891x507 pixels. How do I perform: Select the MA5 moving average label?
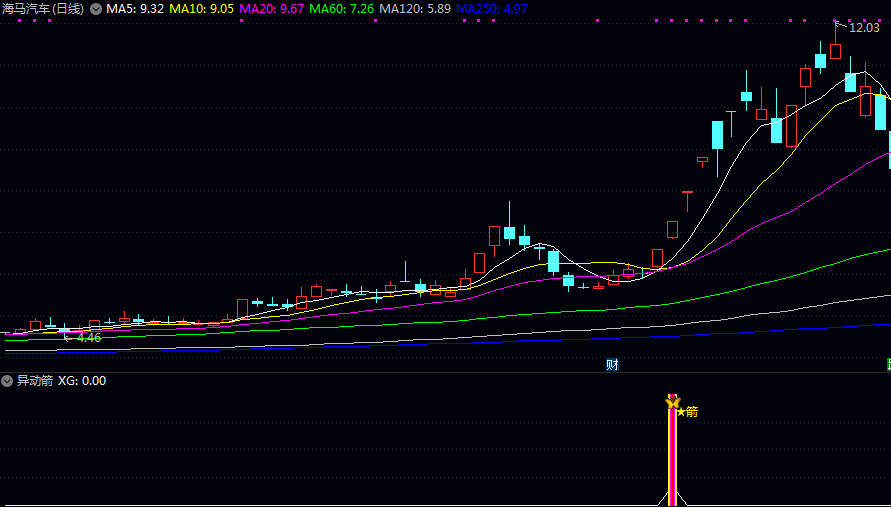[x=135, y=9]
